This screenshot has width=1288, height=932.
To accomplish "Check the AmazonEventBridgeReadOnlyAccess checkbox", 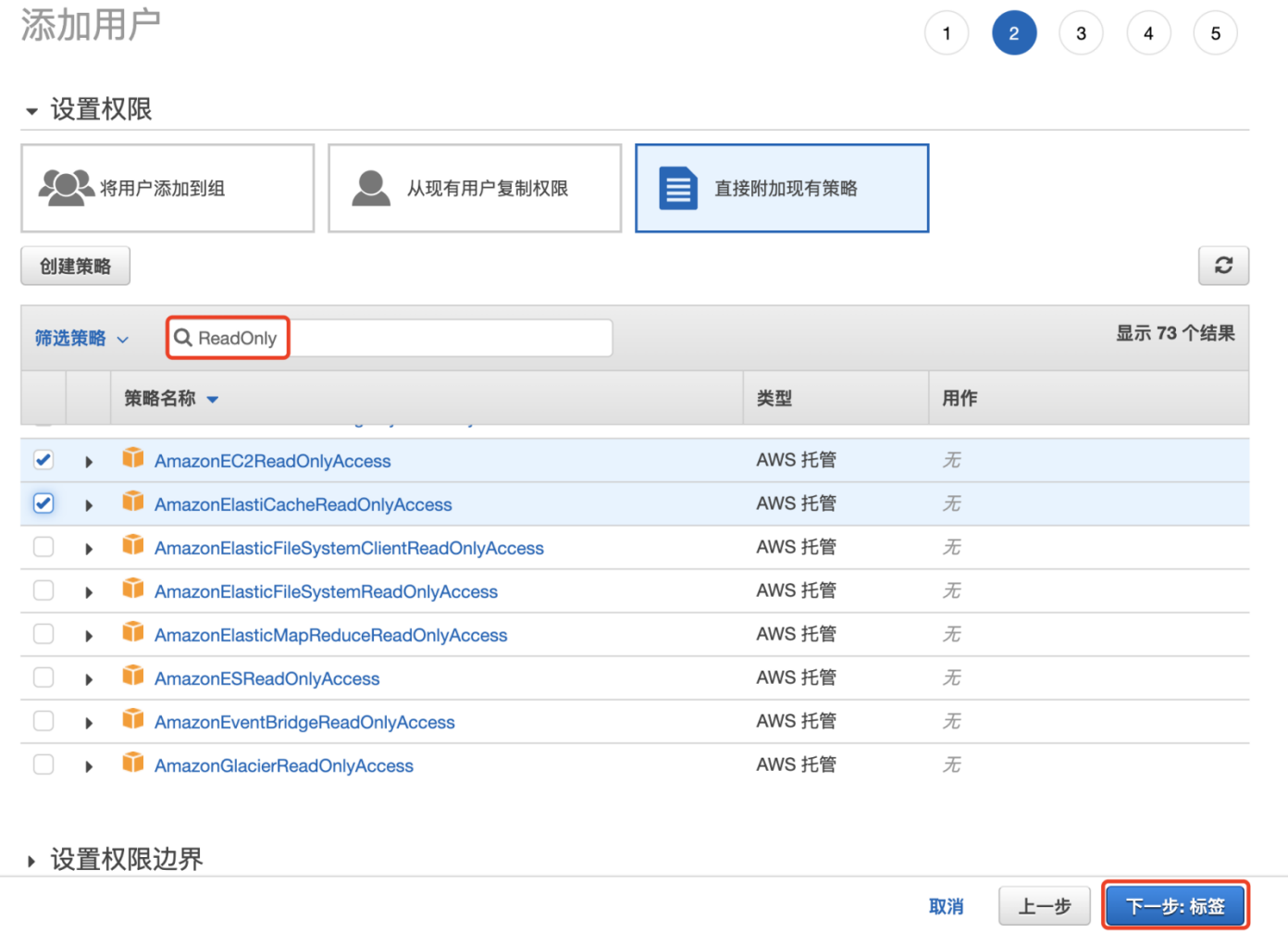I will [x=43, y=721].
